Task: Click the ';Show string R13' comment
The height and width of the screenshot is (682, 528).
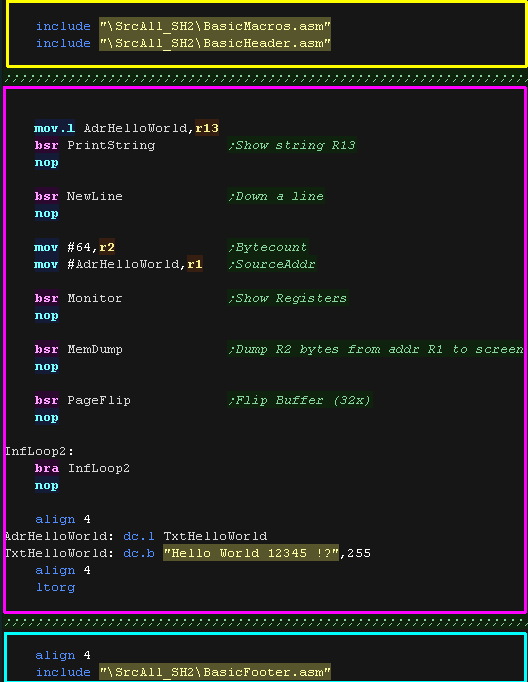Action: tap(292, 145)
